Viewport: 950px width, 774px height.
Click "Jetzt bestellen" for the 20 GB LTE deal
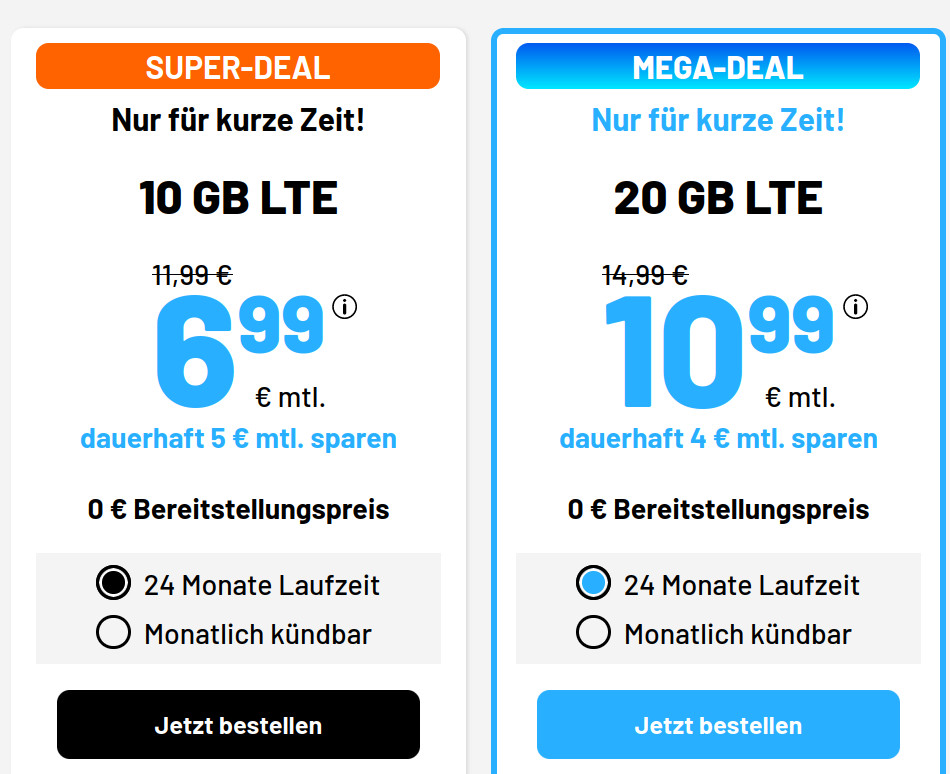pyautogui.click(x=717, y=724)
